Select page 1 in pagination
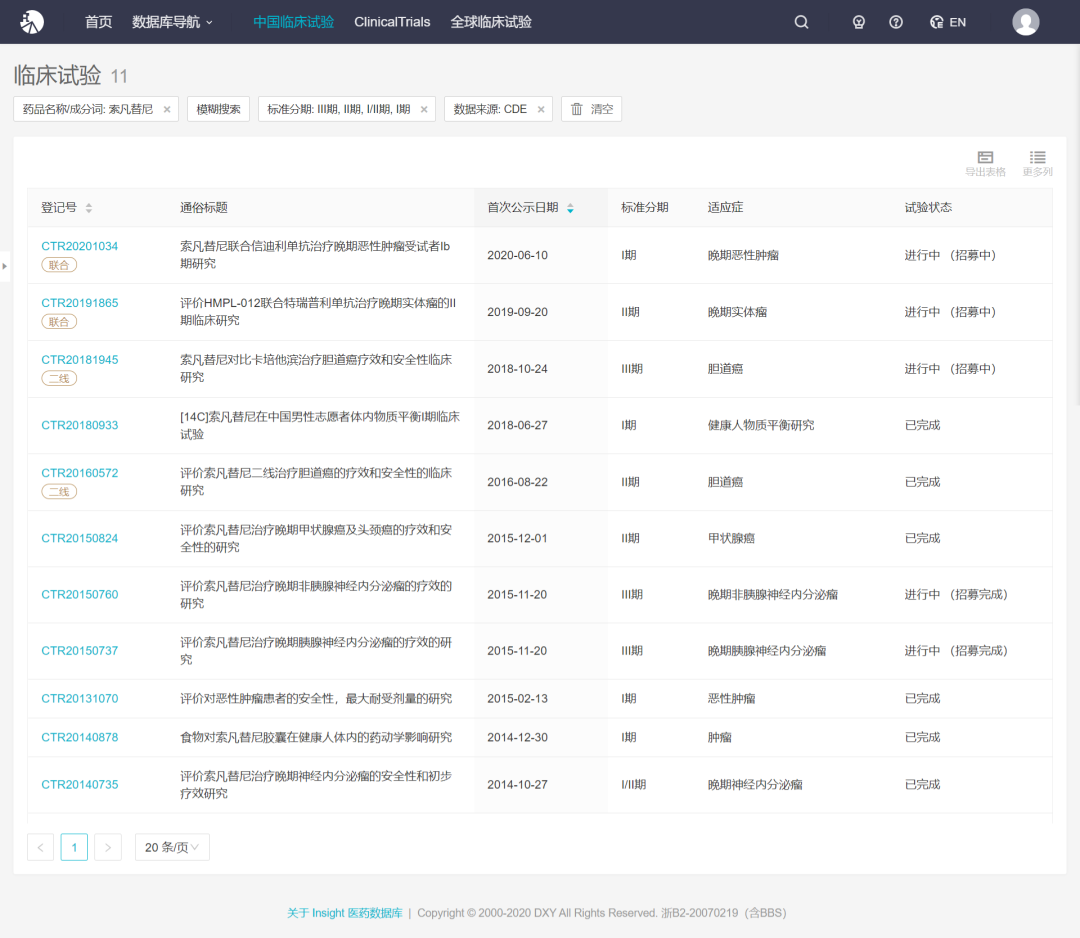Image resolution: width=1080 pixels, height=938 pixels. click(x=74, y=847)
